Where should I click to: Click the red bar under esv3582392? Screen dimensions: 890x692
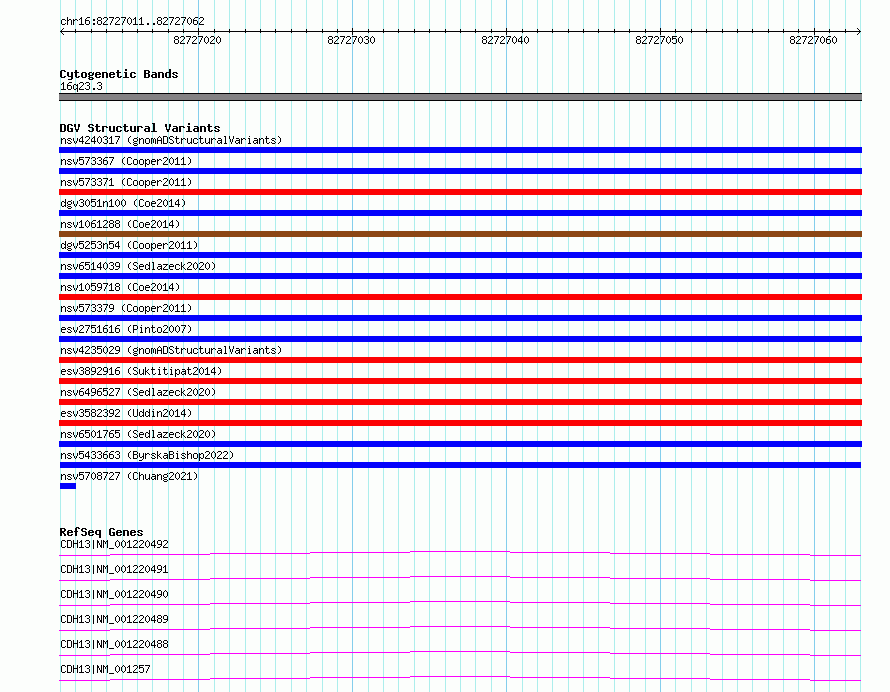point(460,423)
